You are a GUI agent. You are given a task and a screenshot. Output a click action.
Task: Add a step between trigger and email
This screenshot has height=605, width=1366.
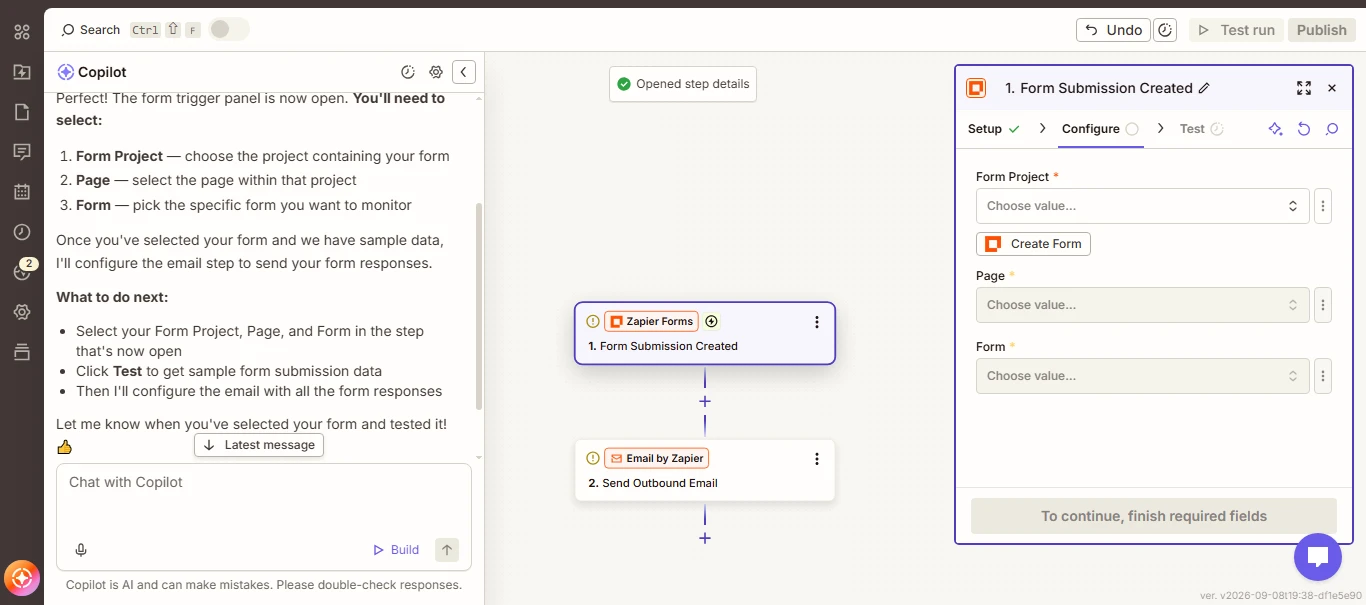705,401
